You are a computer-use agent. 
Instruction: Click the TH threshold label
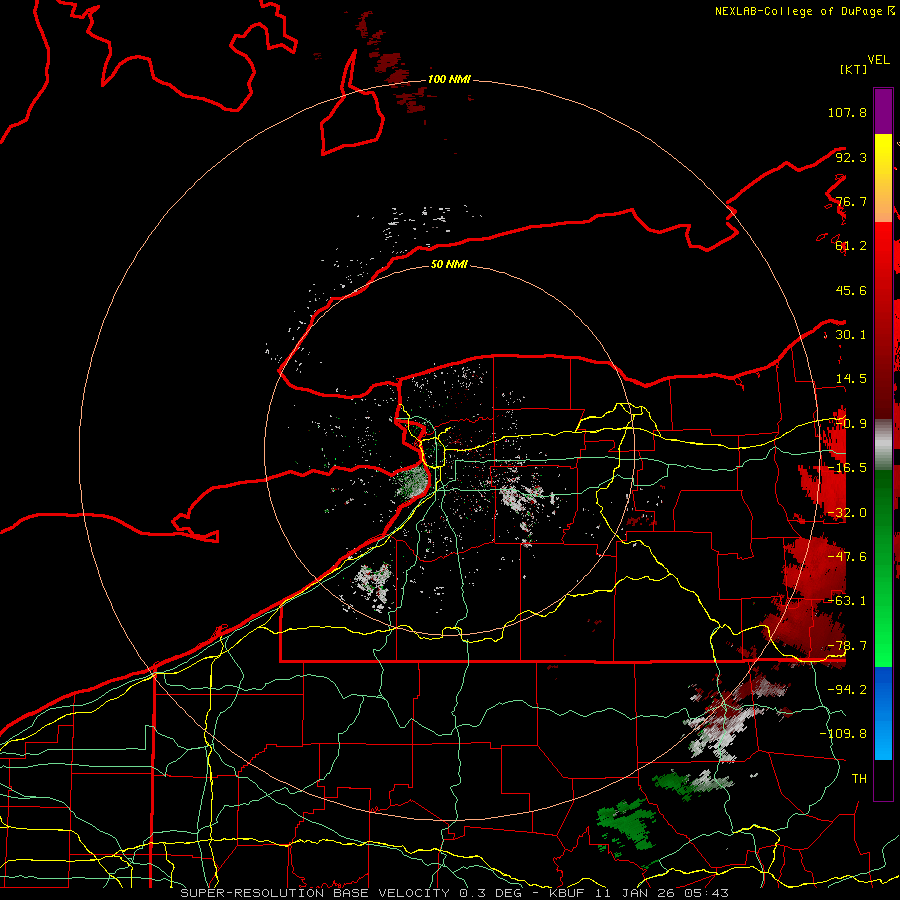(x=859, y=779)
